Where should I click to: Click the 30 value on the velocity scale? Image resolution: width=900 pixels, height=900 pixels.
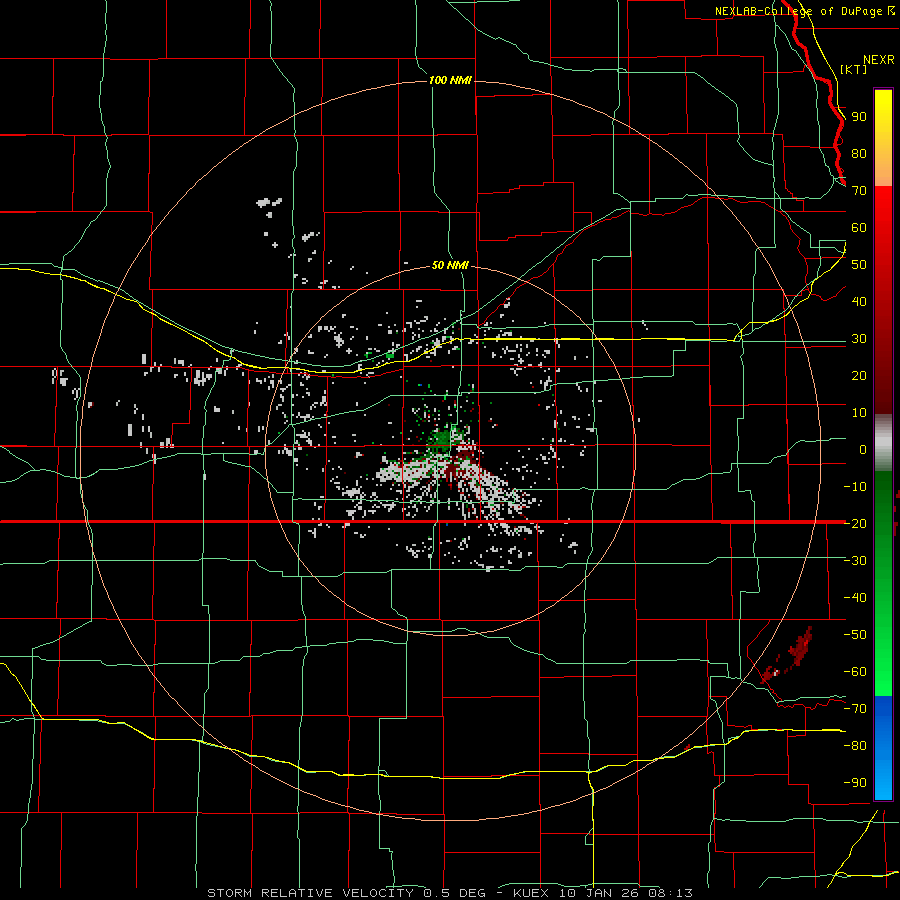859,339
